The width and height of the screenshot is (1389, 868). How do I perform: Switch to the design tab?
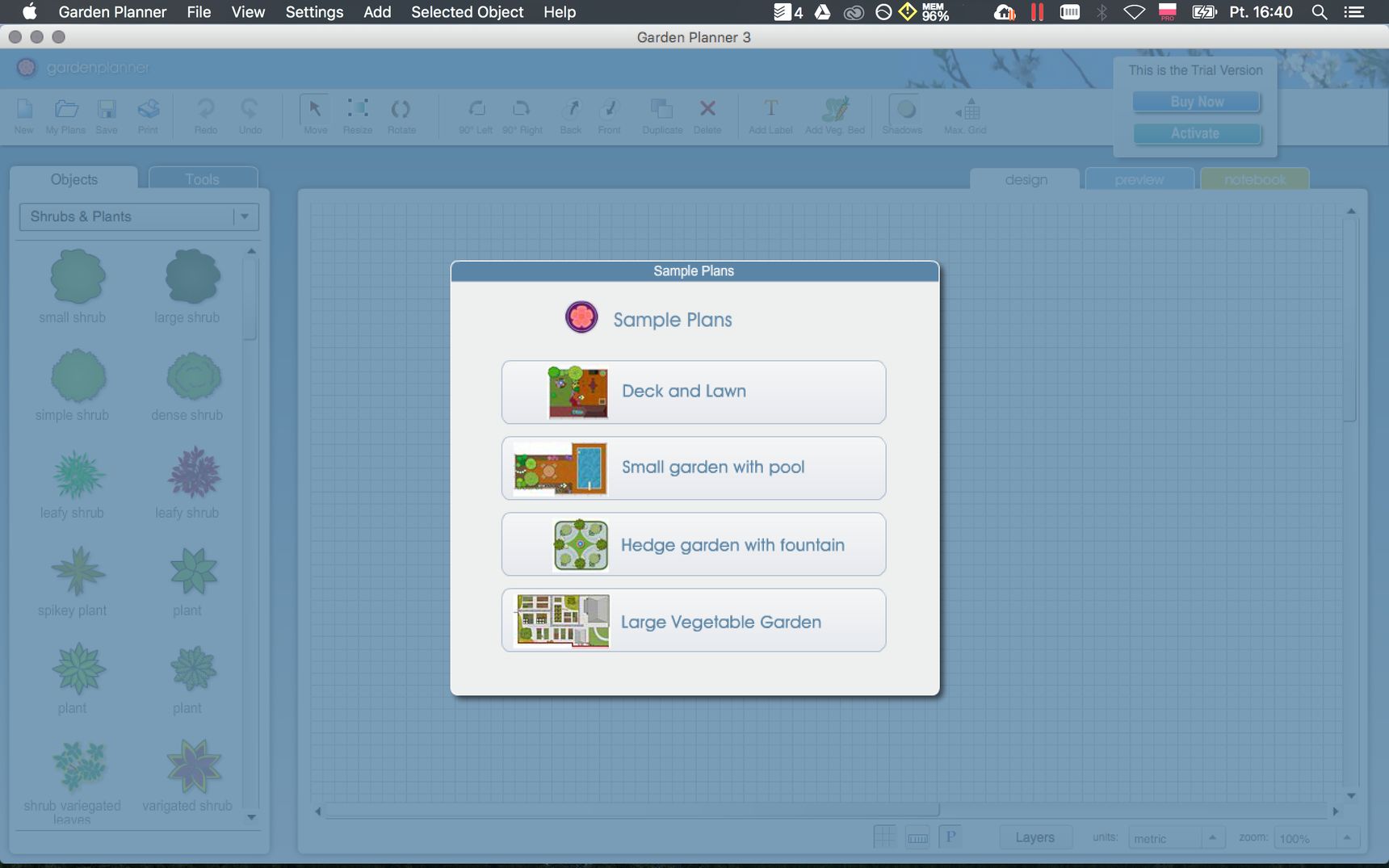pos(1026,179)
